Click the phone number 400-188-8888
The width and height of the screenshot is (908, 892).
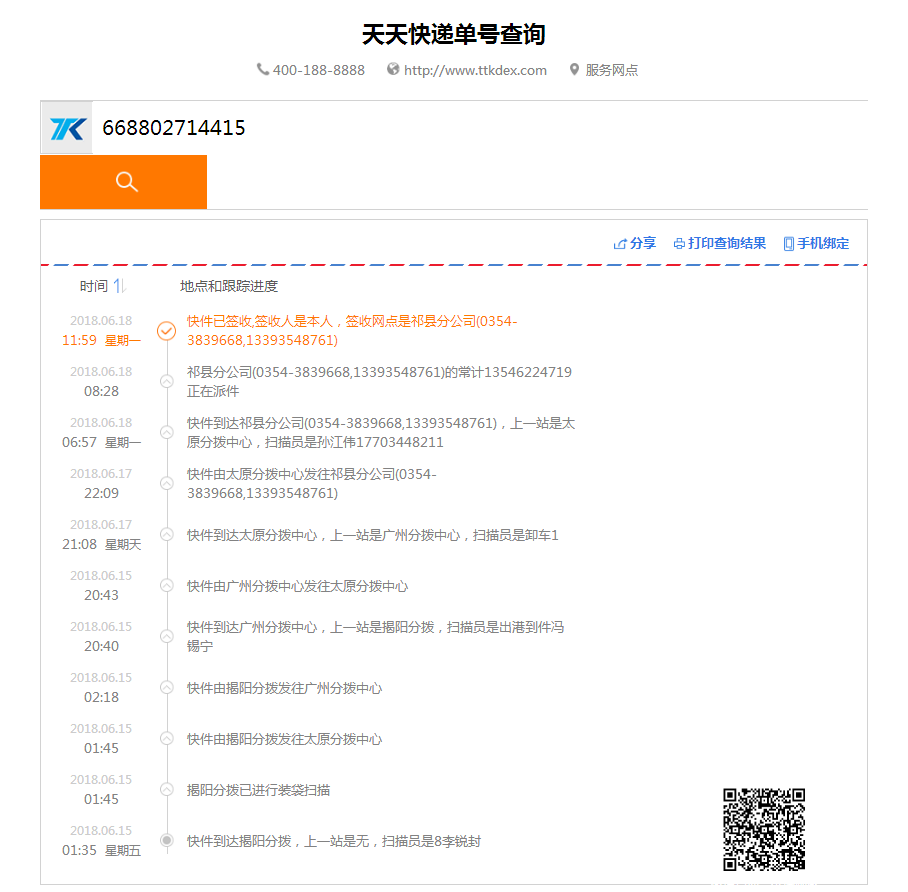[x=318, y=70]
